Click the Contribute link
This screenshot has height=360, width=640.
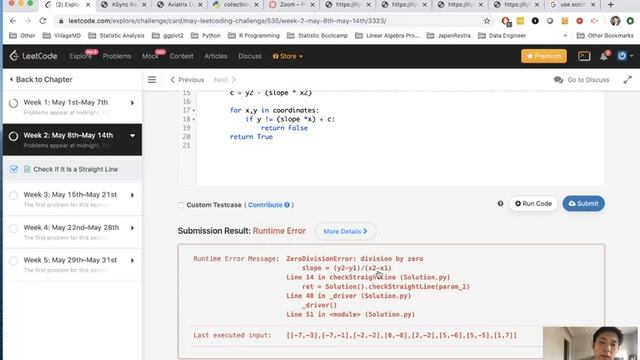point(265,205)
